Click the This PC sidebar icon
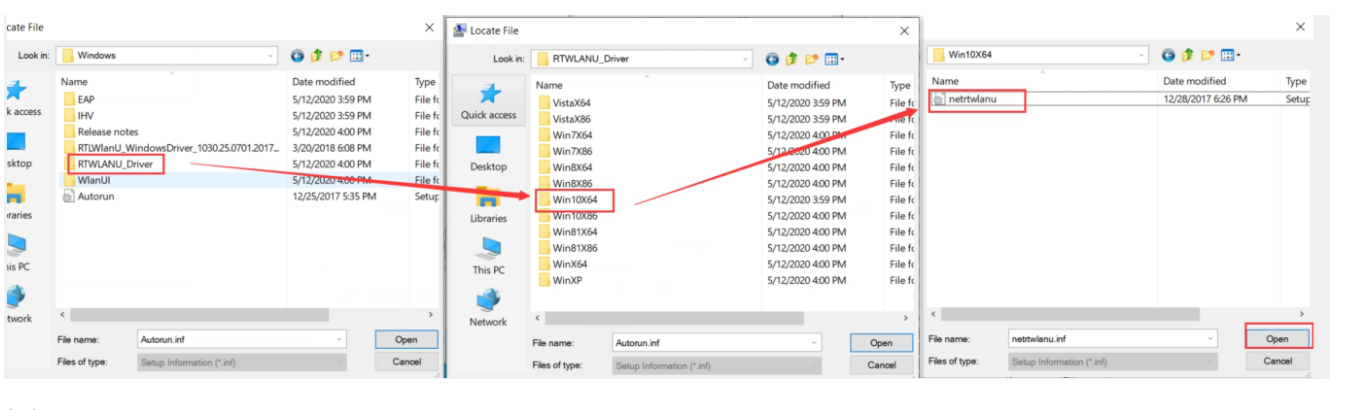The image size is (1350, 410). (488, 256)
